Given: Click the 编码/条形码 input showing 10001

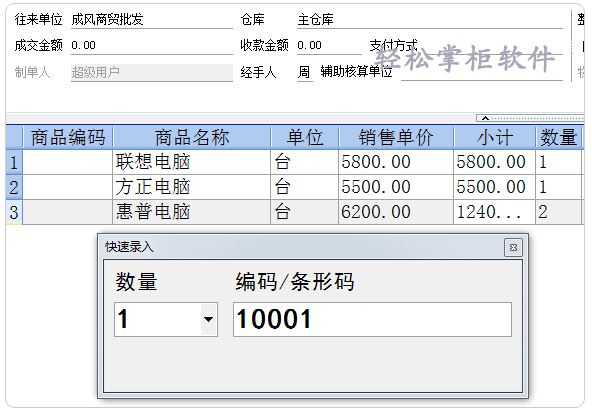Looking at the screenshot, I should [x=372, y=319].
